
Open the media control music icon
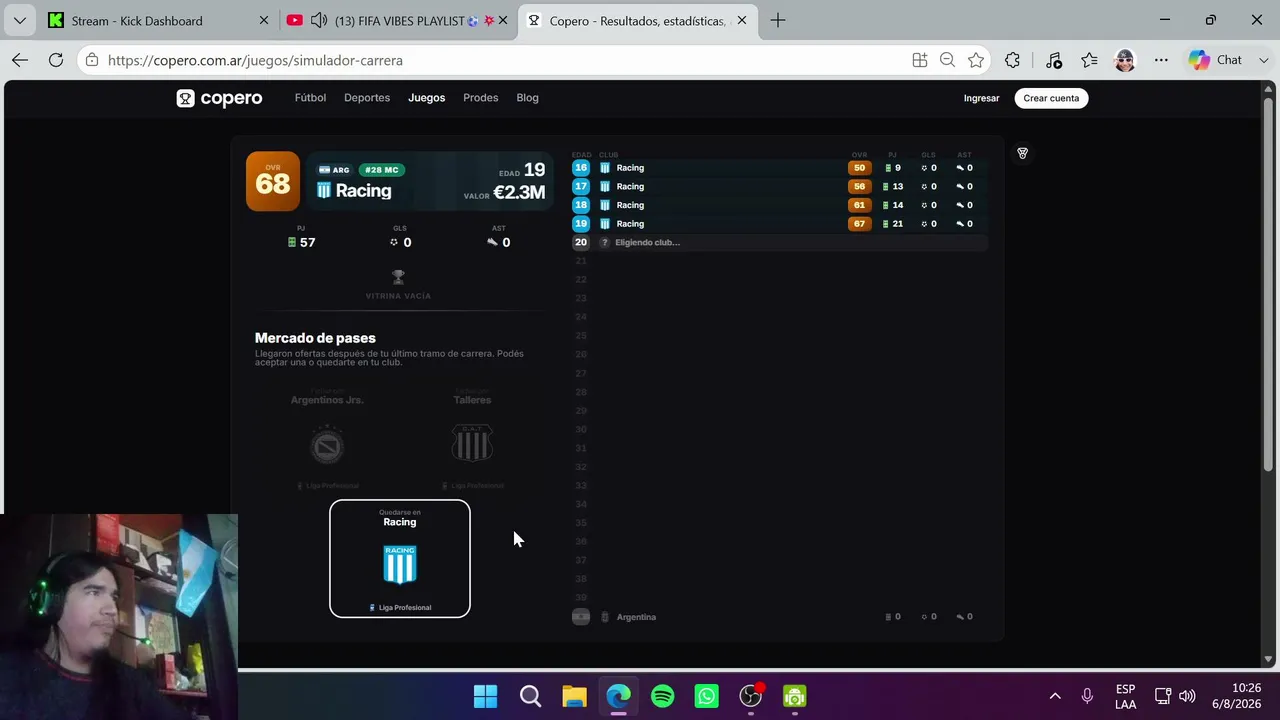[x=1053, y=60]
